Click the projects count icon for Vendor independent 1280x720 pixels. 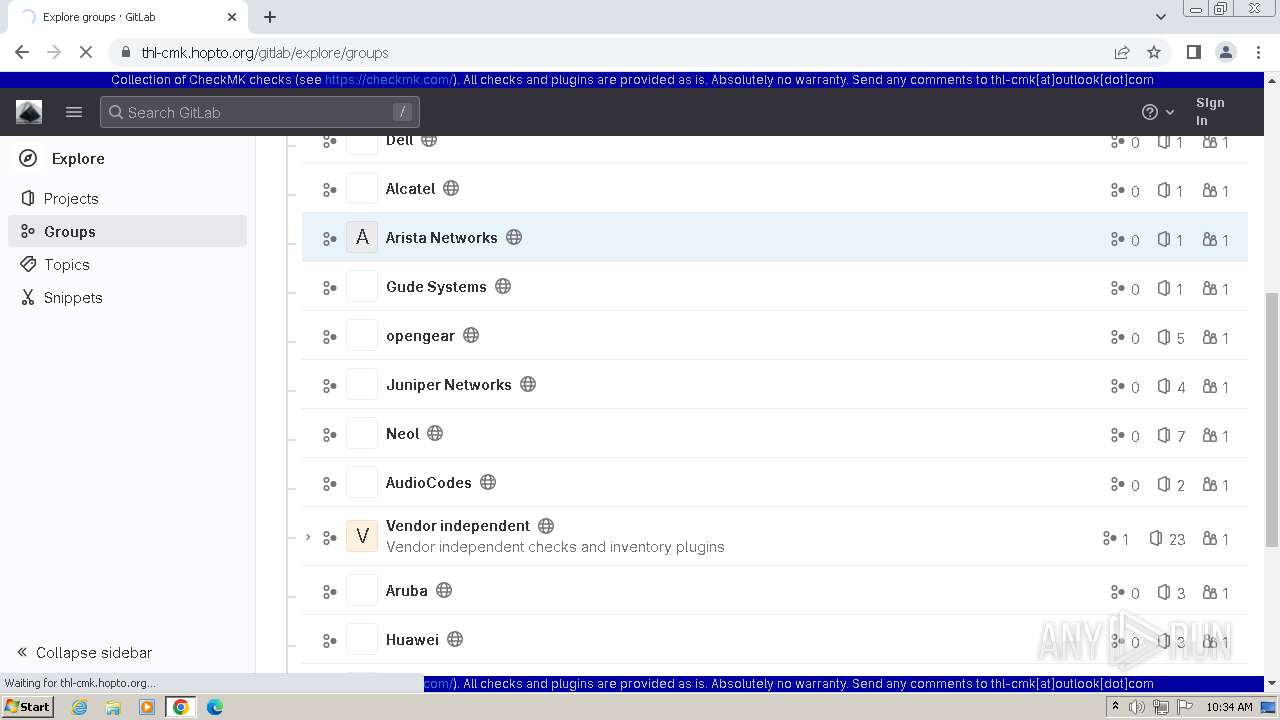click(x=1156, y=538)
